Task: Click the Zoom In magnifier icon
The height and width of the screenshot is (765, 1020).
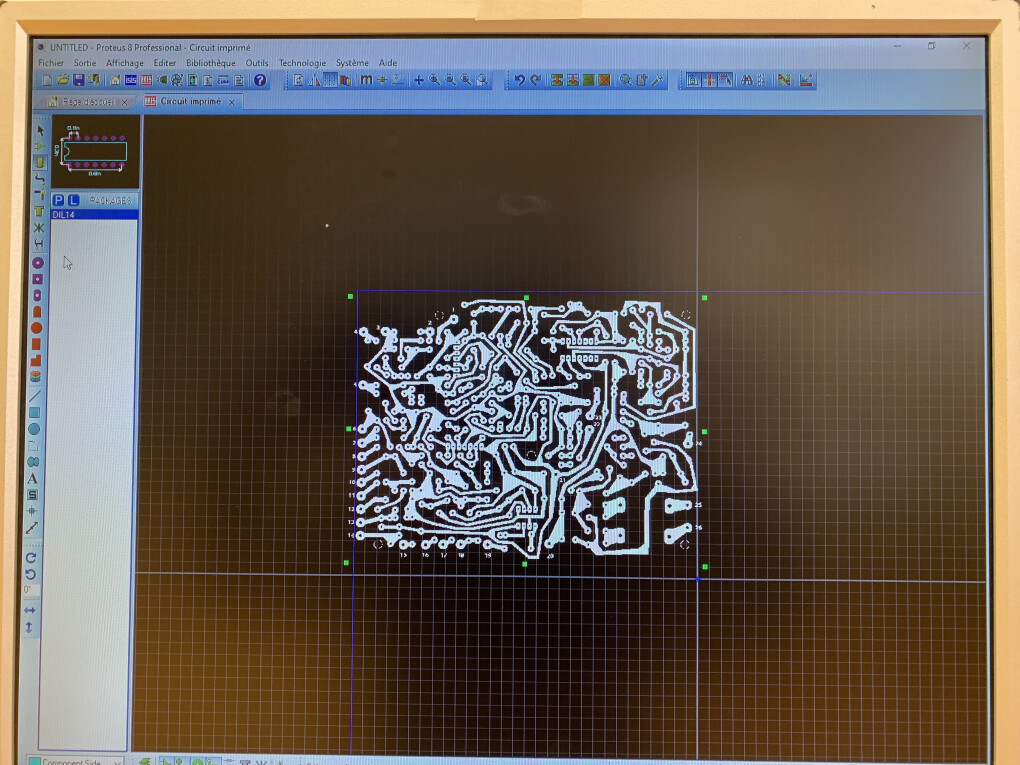Action: tap(435, 80)
